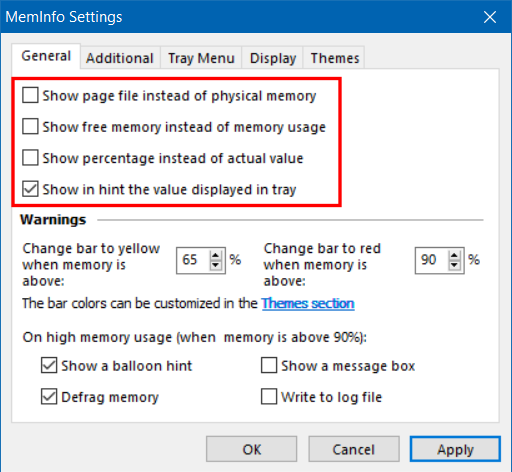This screenshot has height=472, width=512.
Task: Decrease yellow bar threshold with down arrow
Action: coord(216,265)
